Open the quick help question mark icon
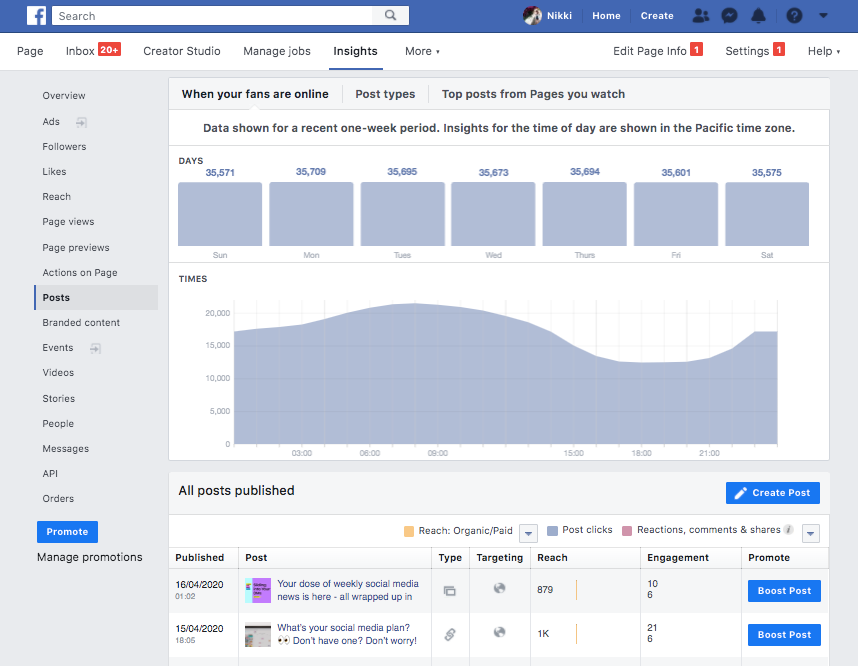858x666 pixels. (x=794, y=15)
